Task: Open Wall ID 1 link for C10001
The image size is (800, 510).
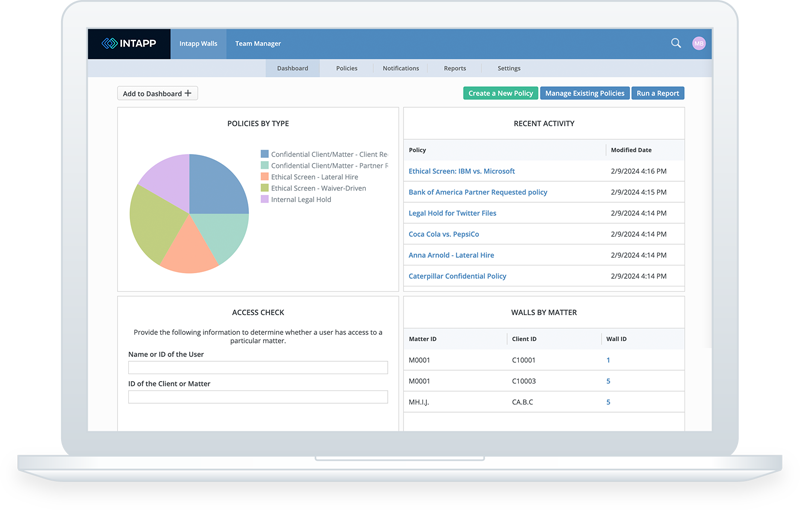Action: (608, 360)
